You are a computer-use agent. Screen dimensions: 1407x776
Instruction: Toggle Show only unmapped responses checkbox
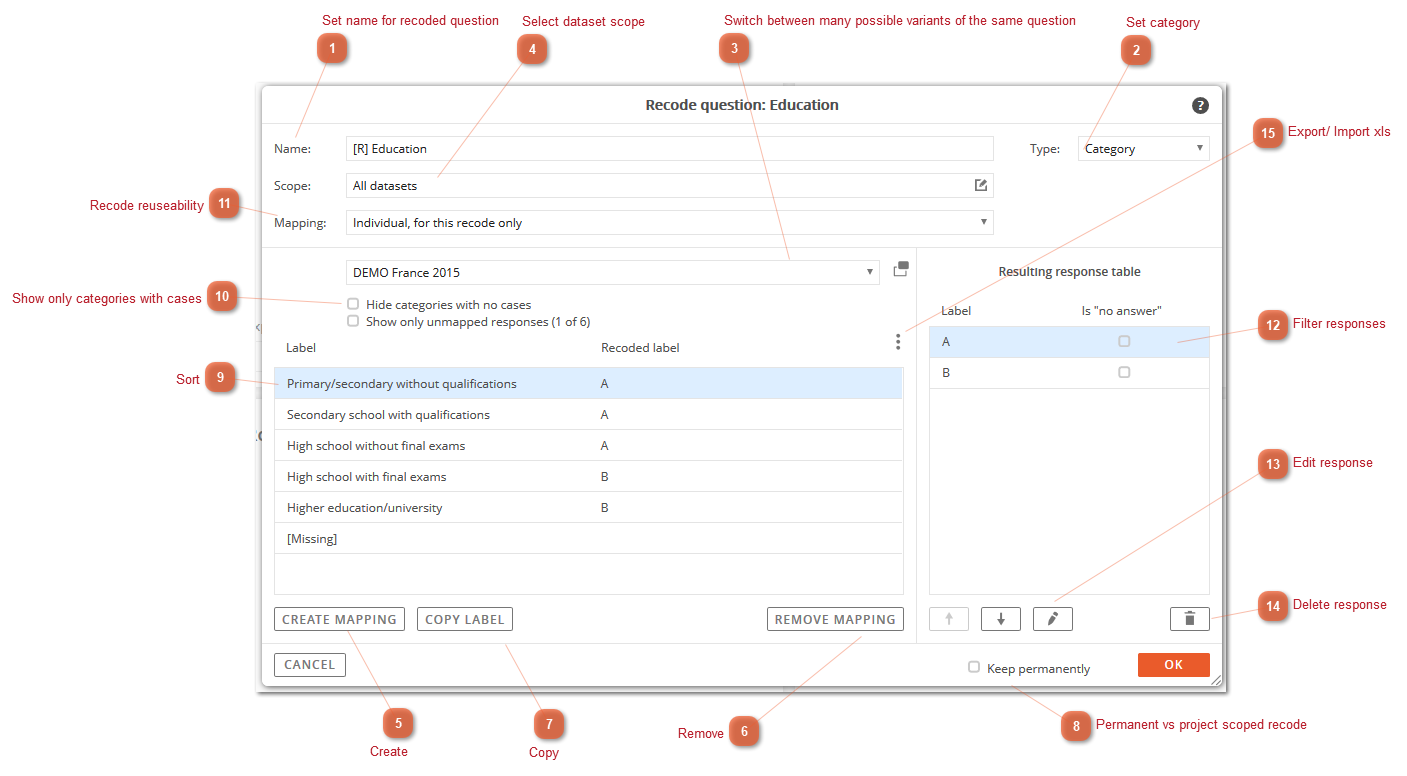(x=353, y=321)
